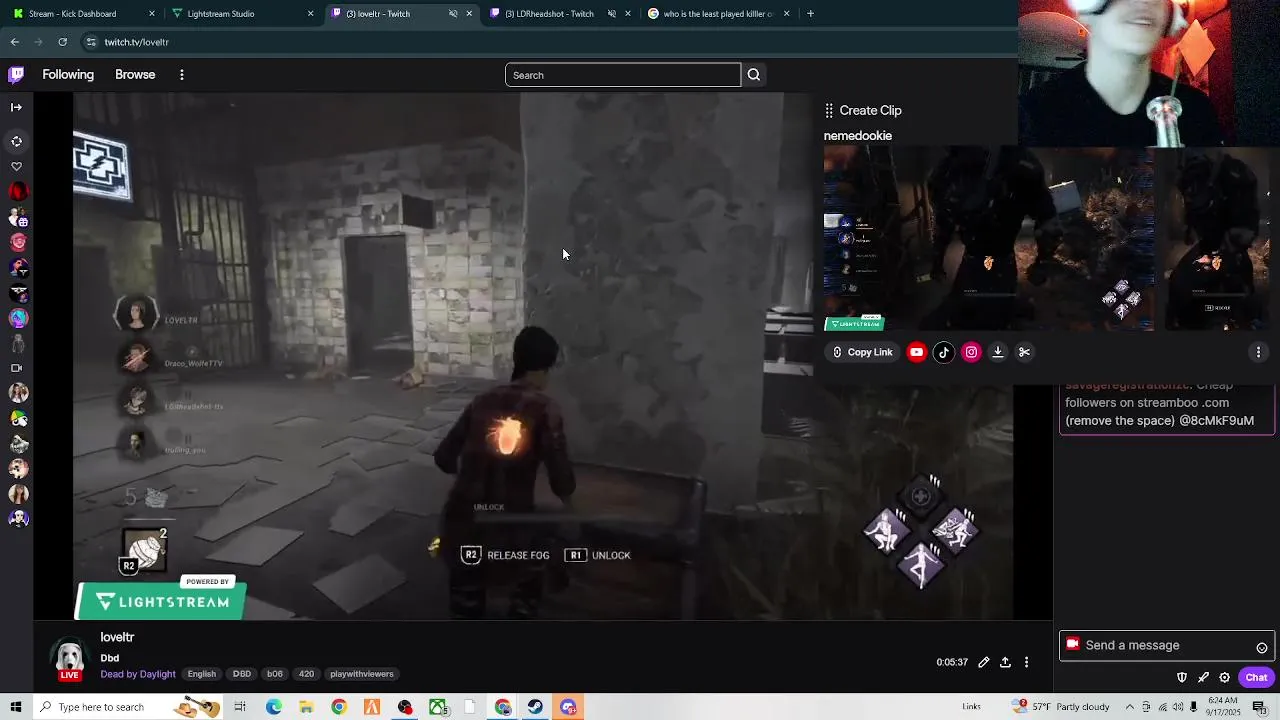The height and width of the screenshot is (720, 1280).
Task: Open chat settings gear
Action: (1224, 678)
